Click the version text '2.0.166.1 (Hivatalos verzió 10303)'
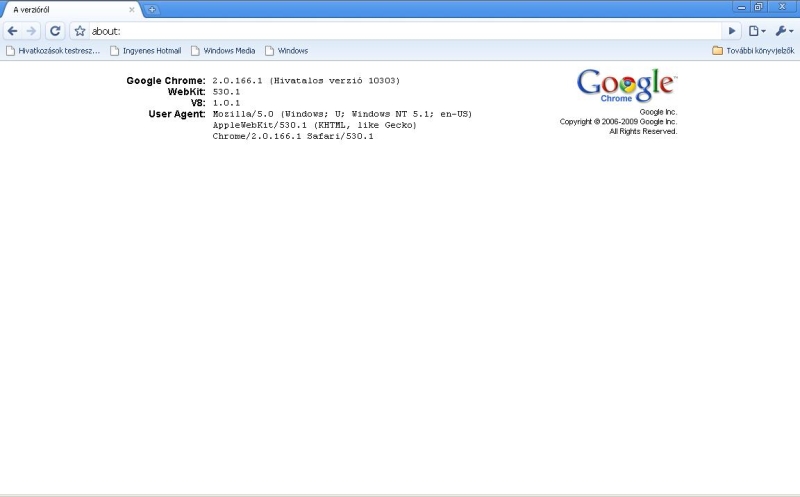 306,81
